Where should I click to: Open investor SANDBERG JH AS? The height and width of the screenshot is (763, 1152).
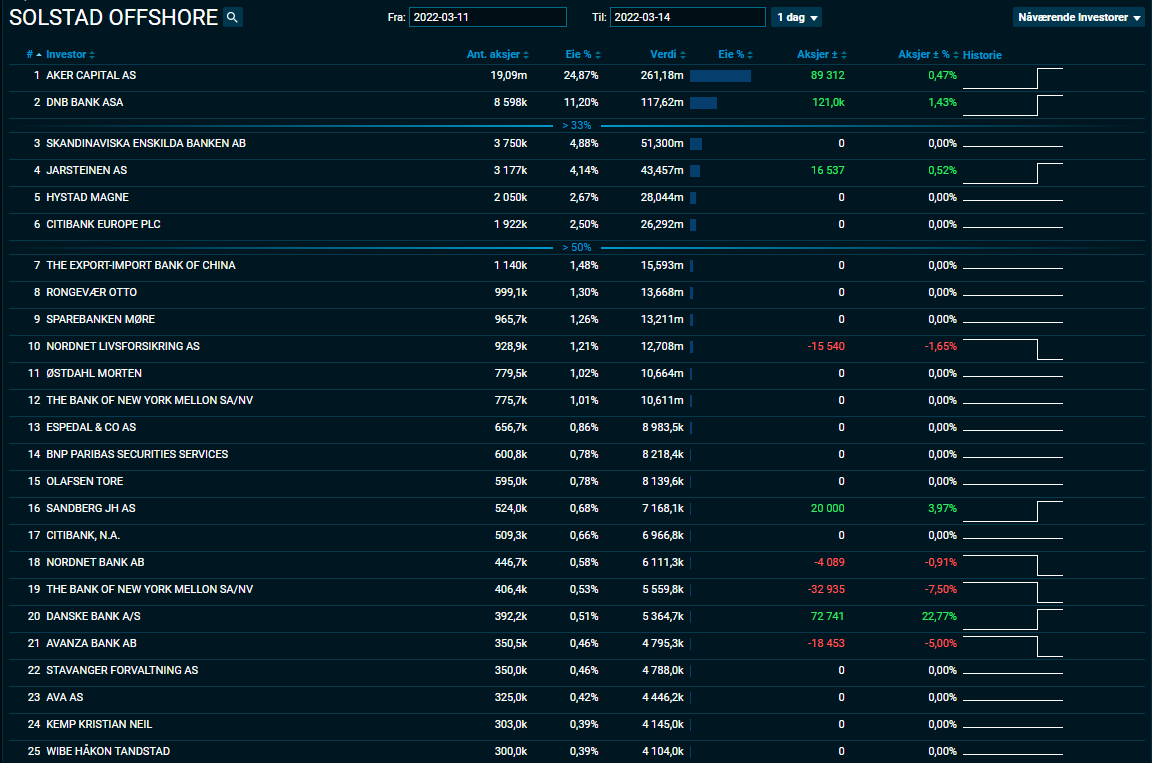pos(91,508)
